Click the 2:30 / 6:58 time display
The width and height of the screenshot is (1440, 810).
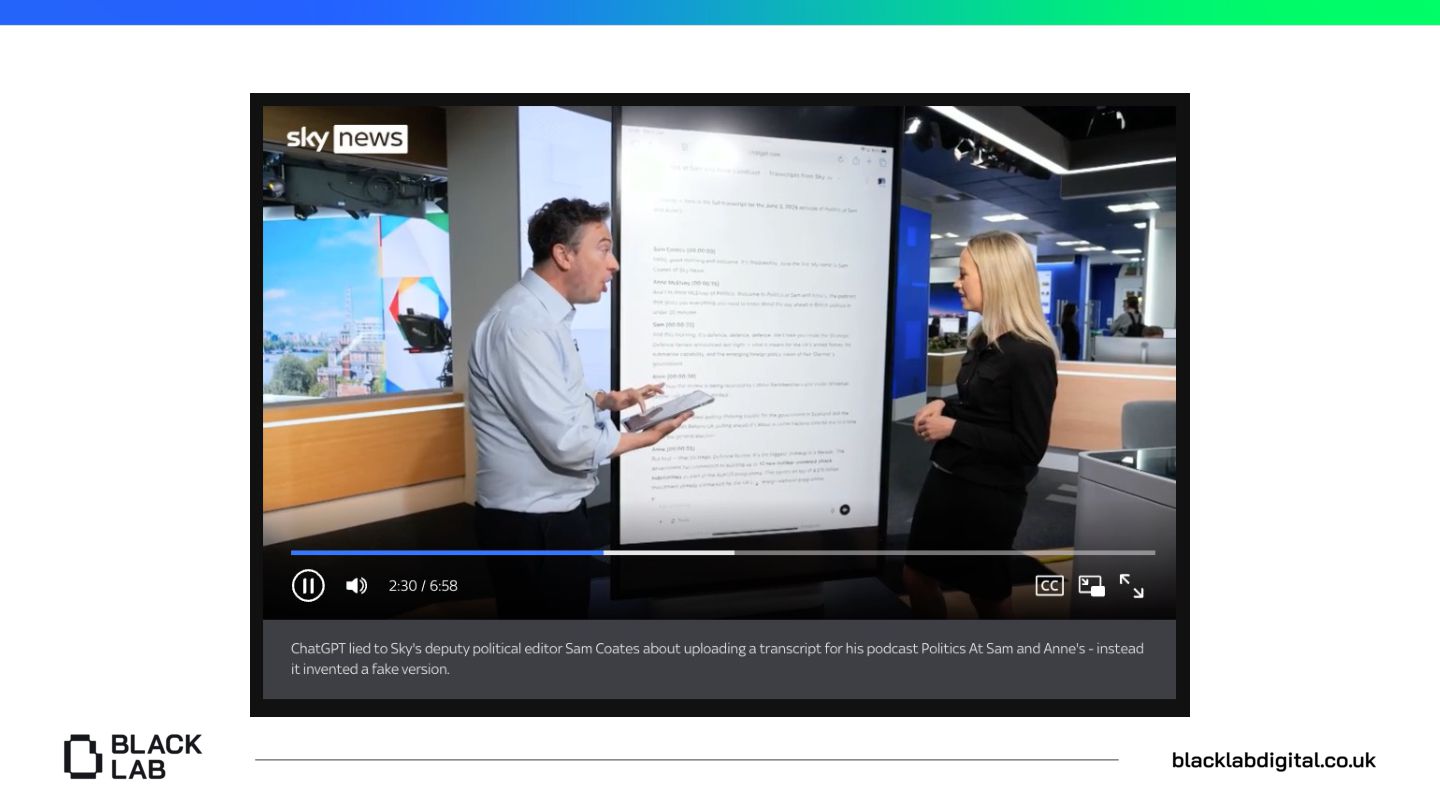pos(423,586)
